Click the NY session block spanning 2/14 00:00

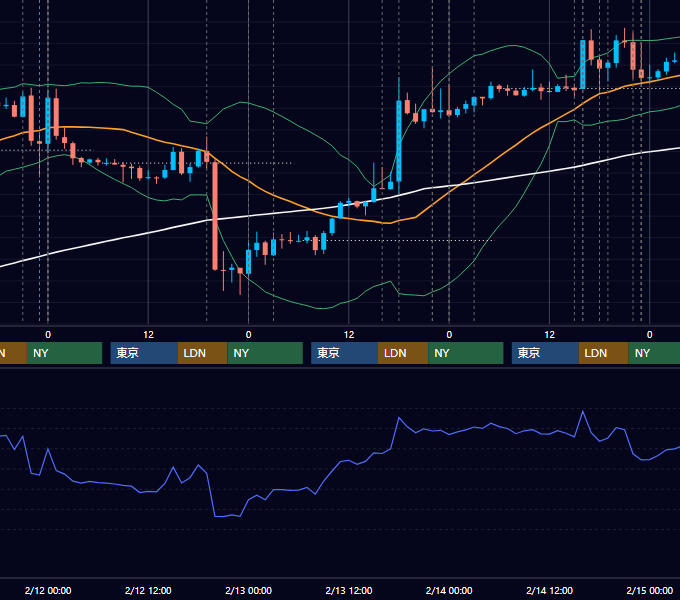tap(466, 353)
